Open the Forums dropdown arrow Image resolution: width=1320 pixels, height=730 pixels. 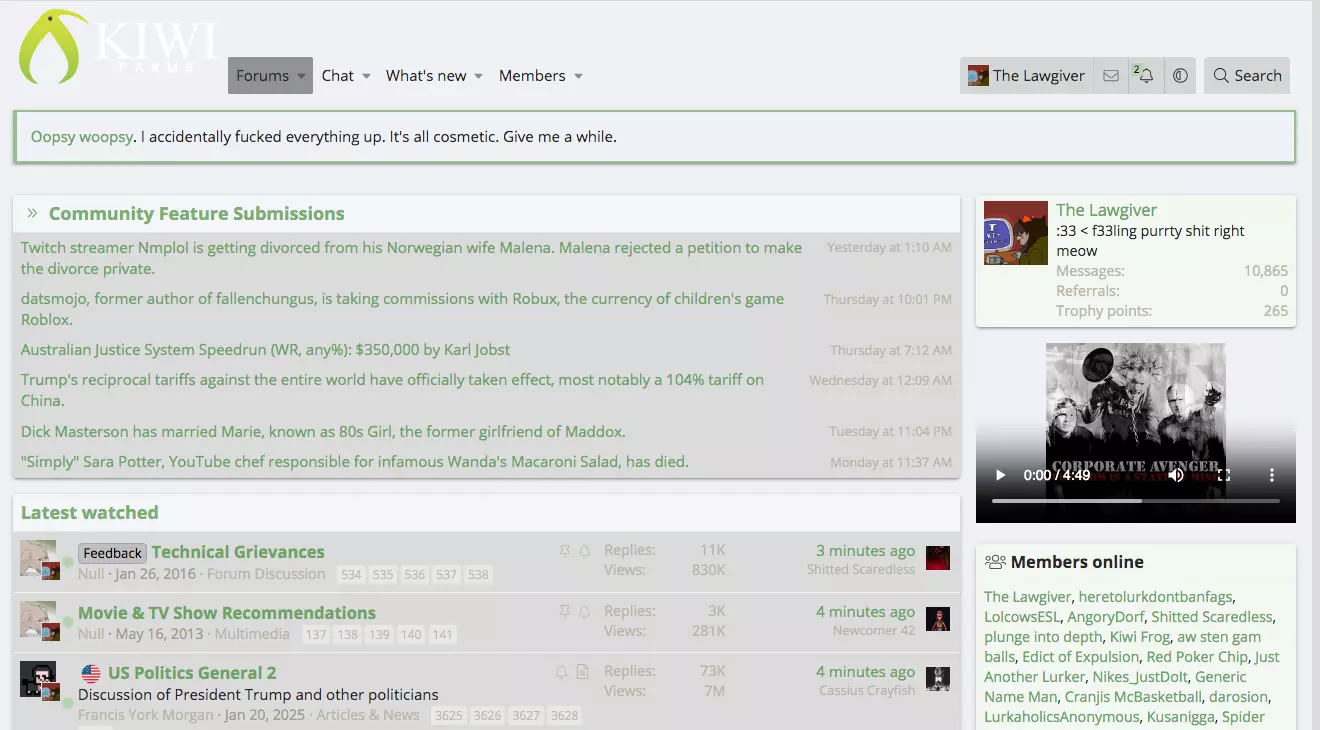301,76
